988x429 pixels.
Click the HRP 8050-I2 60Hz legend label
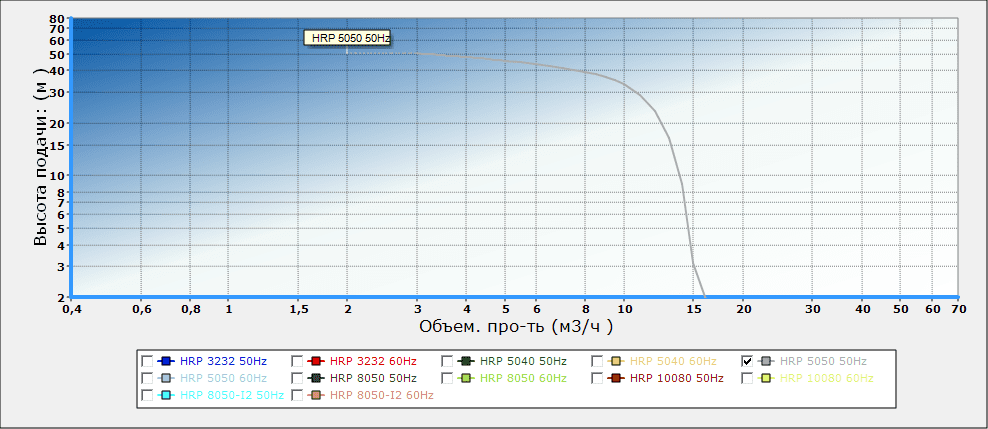coord(382,395)
